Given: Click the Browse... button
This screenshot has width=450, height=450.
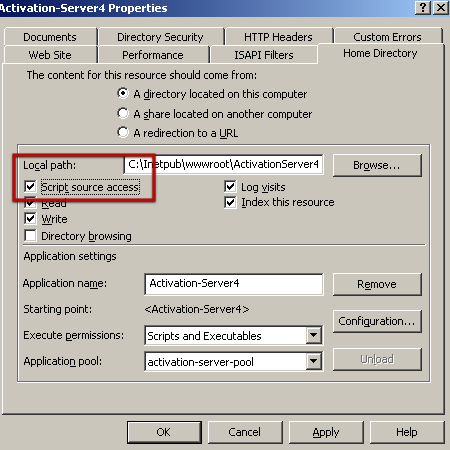Looking at the screenshot, I should pyautogui.click(x=377, y=165).
